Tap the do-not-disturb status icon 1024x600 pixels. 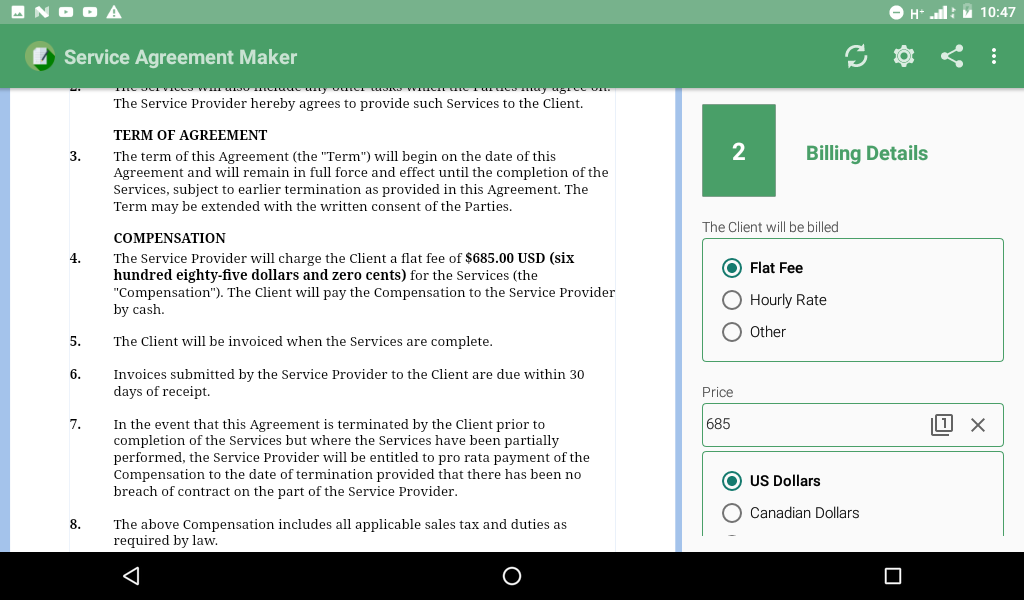[896, 12]
